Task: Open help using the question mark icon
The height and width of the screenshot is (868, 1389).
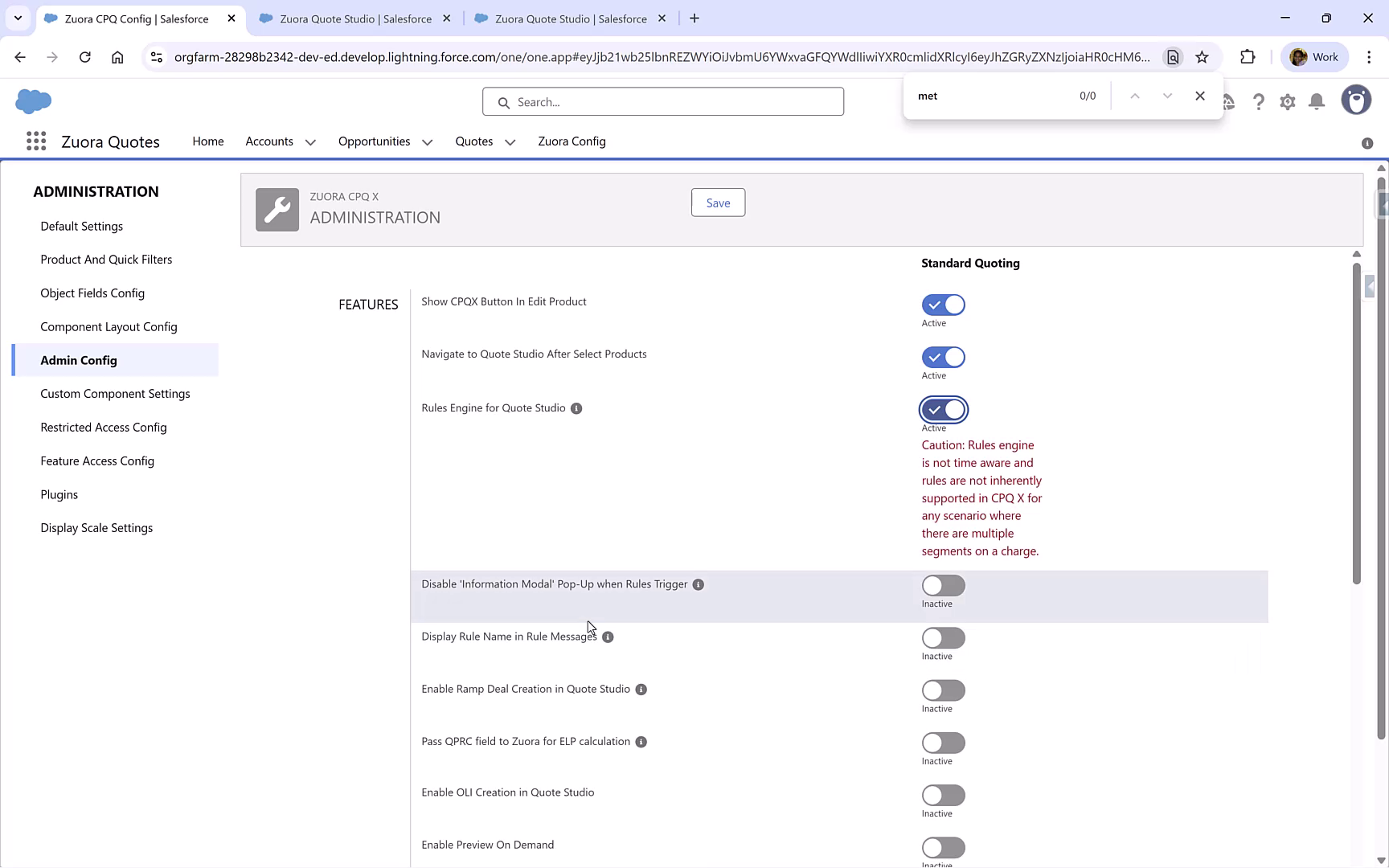Action: pos(1259,101)
